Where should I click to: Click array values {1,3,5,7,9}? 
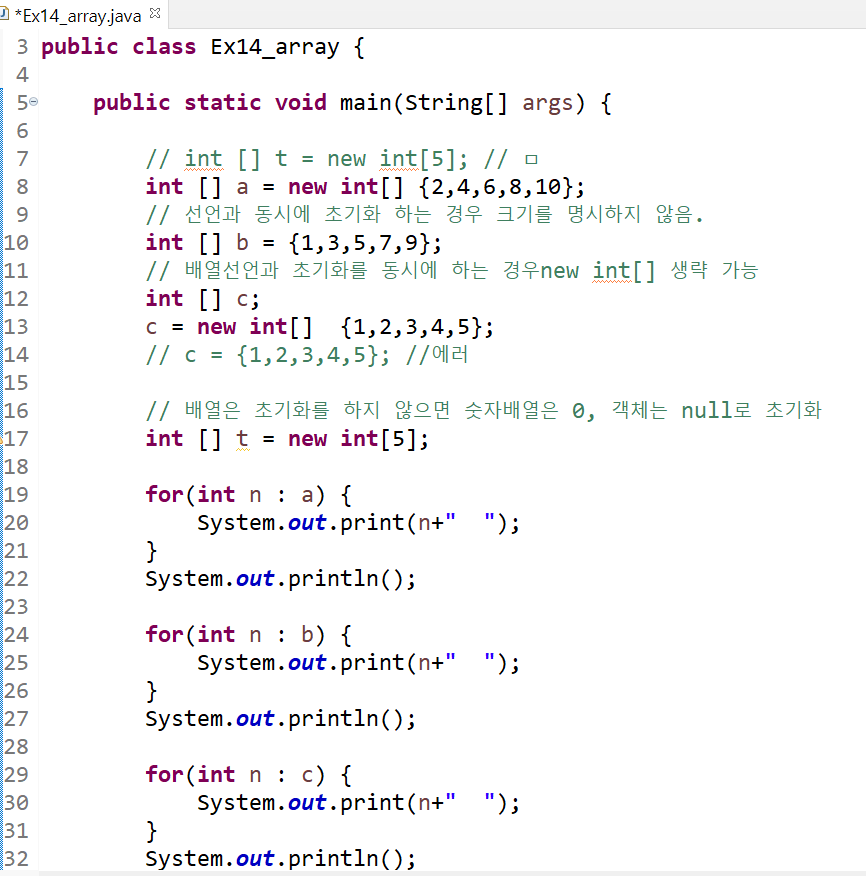pyautogui.click(x=359, y=243)
